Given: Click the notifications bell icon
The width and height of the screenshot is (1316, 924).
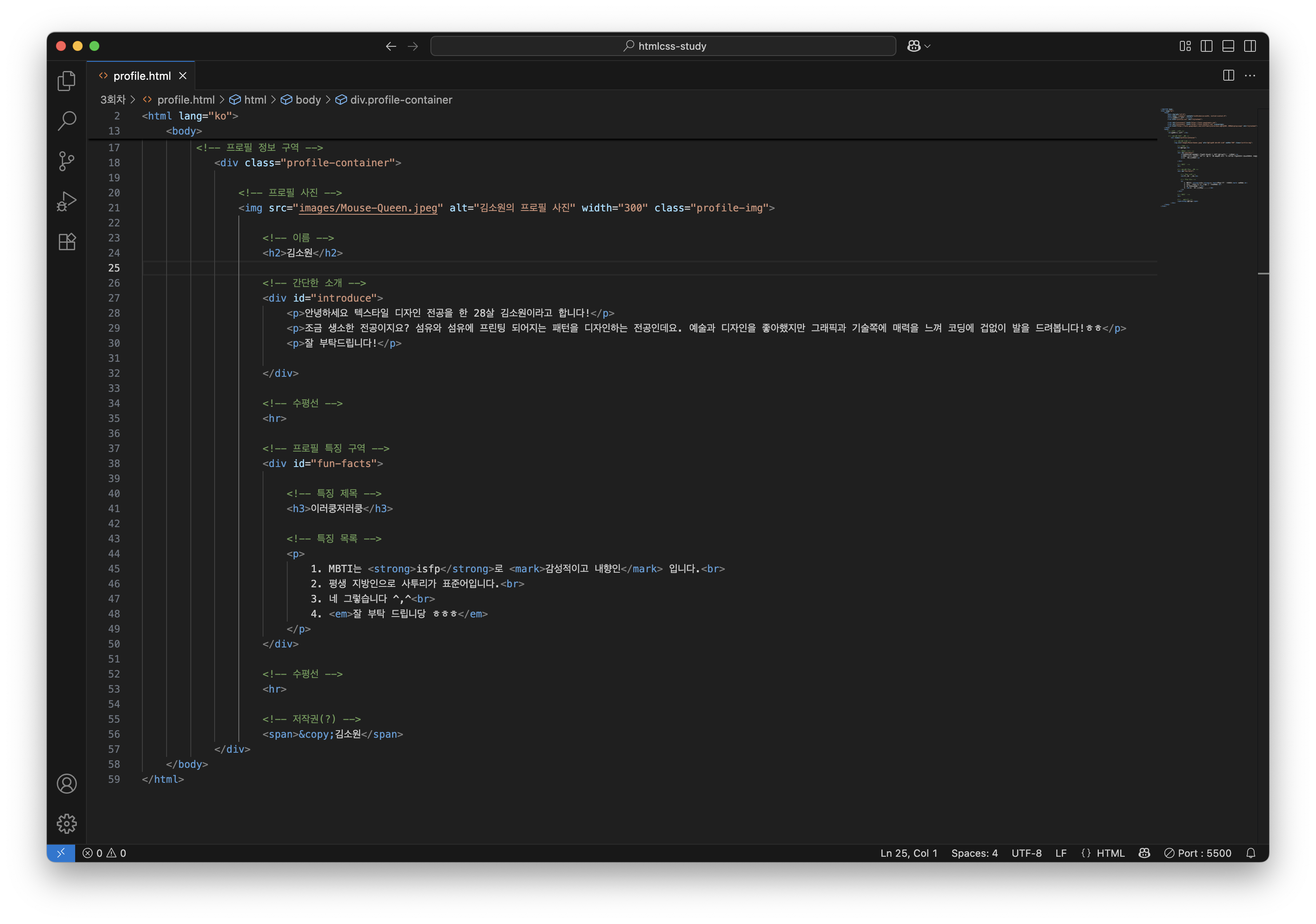Looking at the screenshot, I should coord(1250,853).
